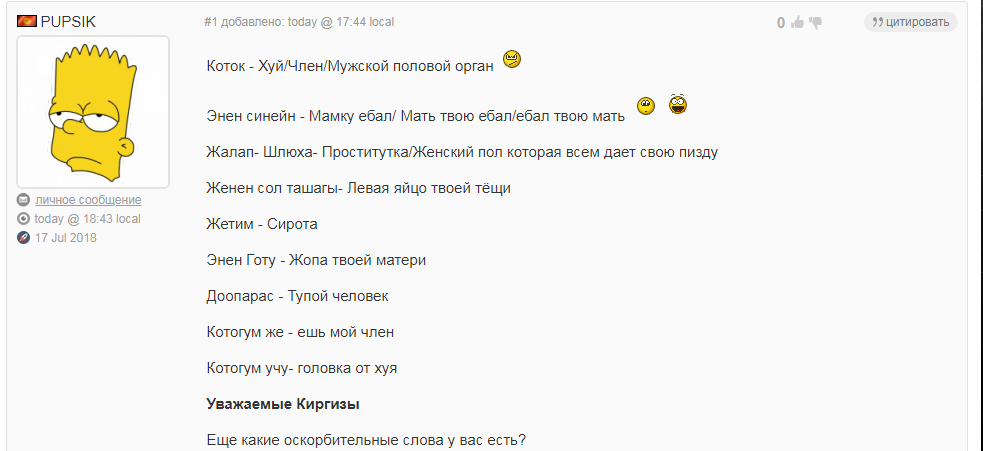Click the post rating count 0
This screenshot has height=451, width=983.
tap(780, 22)
